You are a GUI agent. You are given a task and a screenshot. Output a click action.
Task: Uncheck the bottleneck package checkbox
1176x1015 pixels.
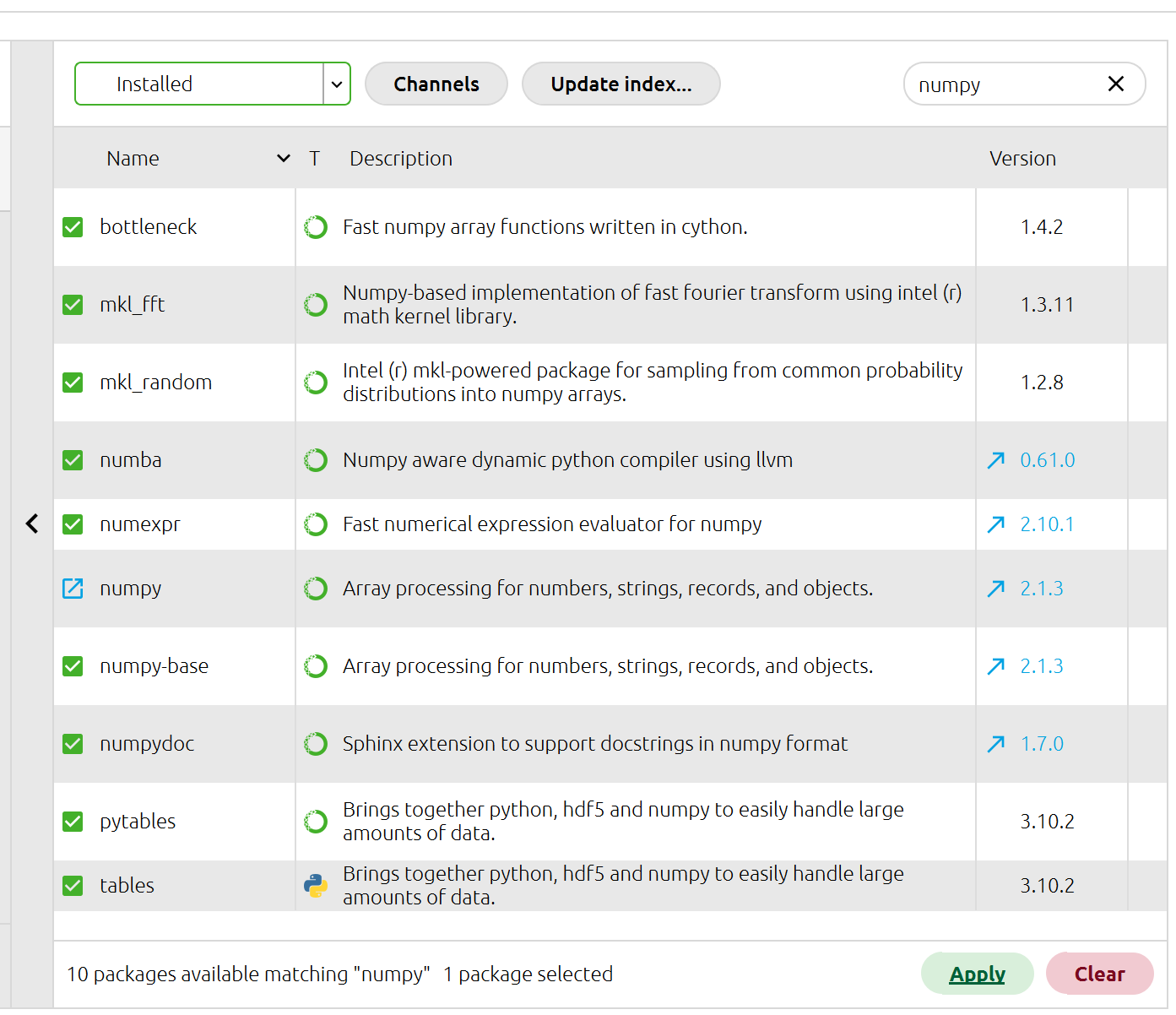[73, 227]
